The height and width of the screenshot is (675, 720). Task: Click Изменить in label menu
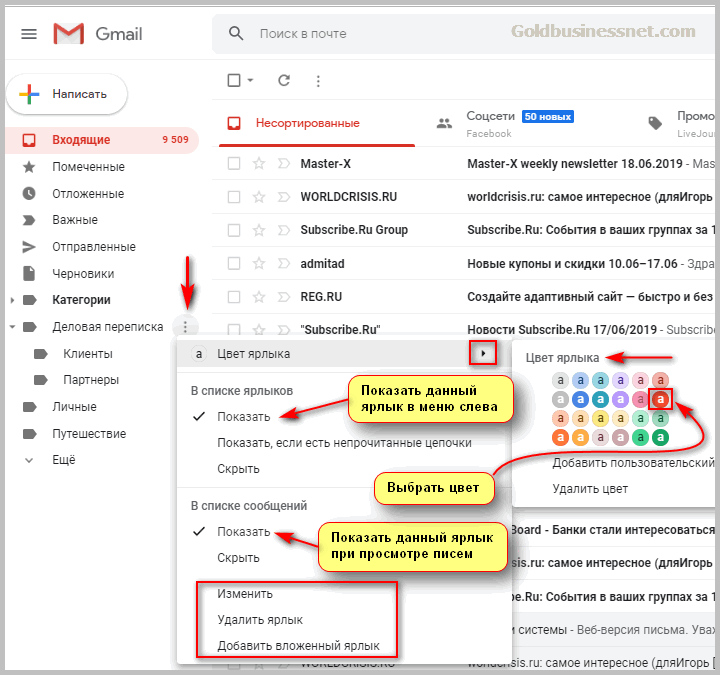pyautogui.click(x=245, y=594)
